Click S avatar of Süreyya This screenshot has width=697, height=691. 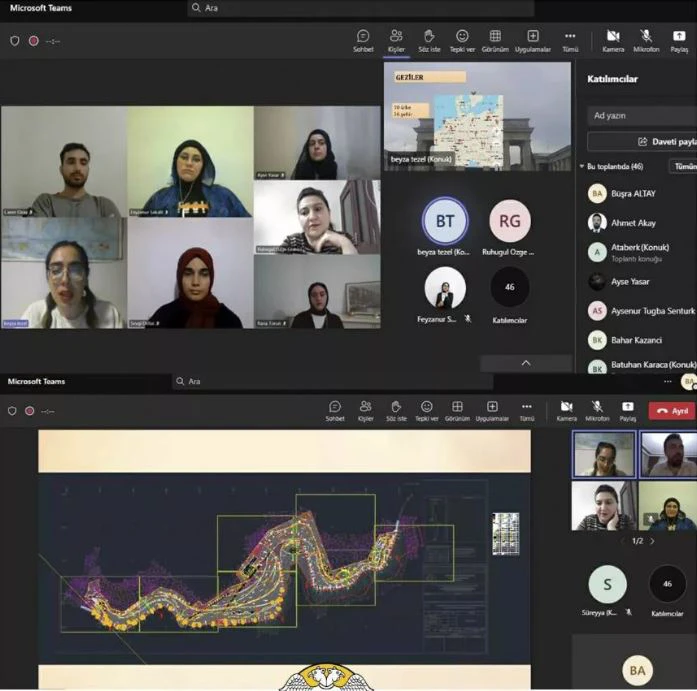click(608, 584)
